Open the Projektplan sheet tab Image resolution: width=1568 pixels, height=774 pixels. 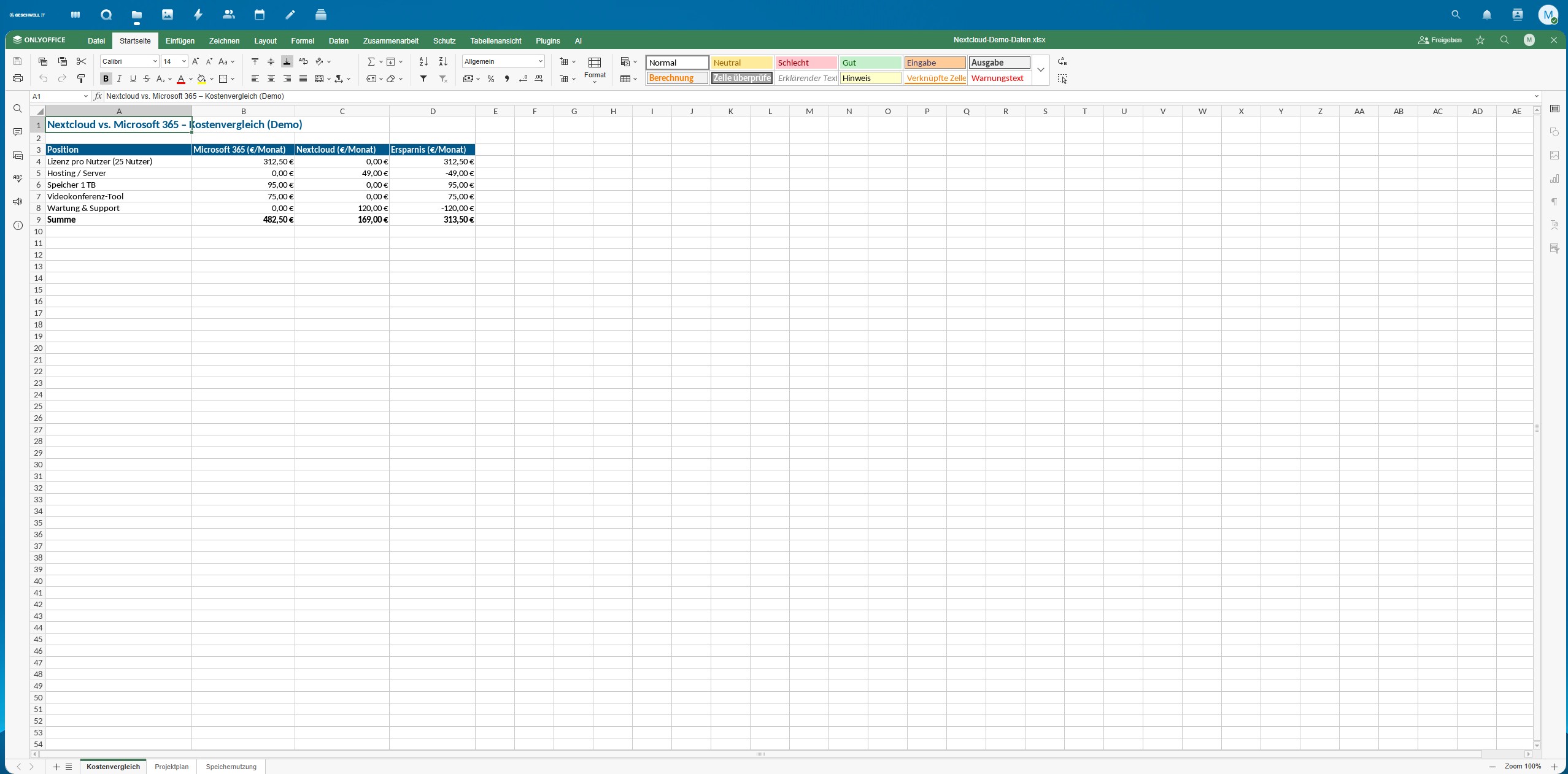172,767
